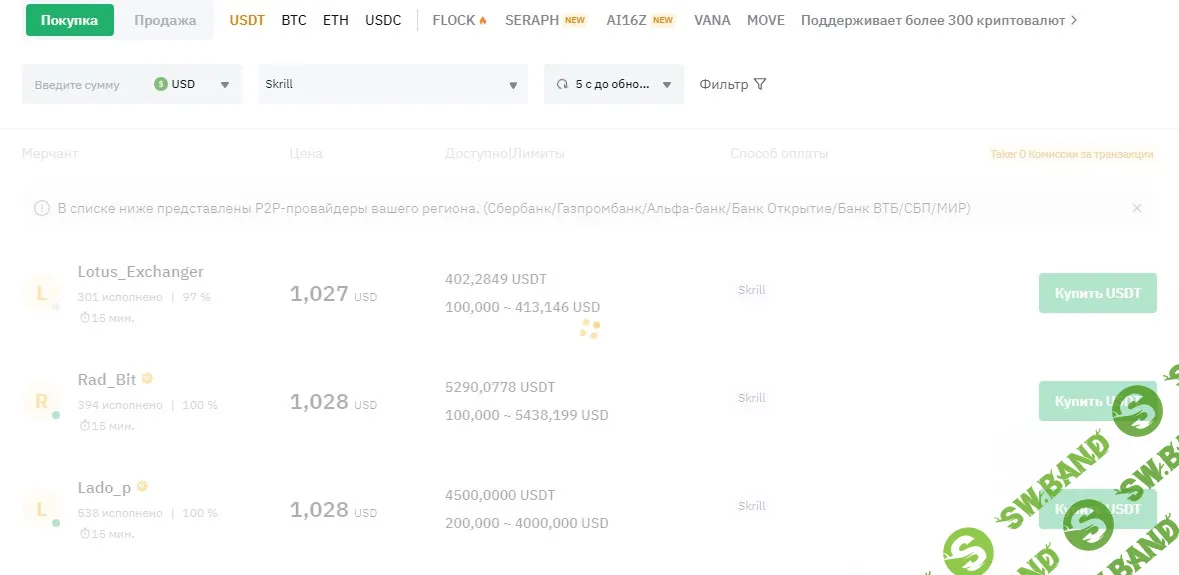Click Rad_Bit merchant avatar
The width and height of the screenshot is (1179, 575).
(x=41, y=401)
